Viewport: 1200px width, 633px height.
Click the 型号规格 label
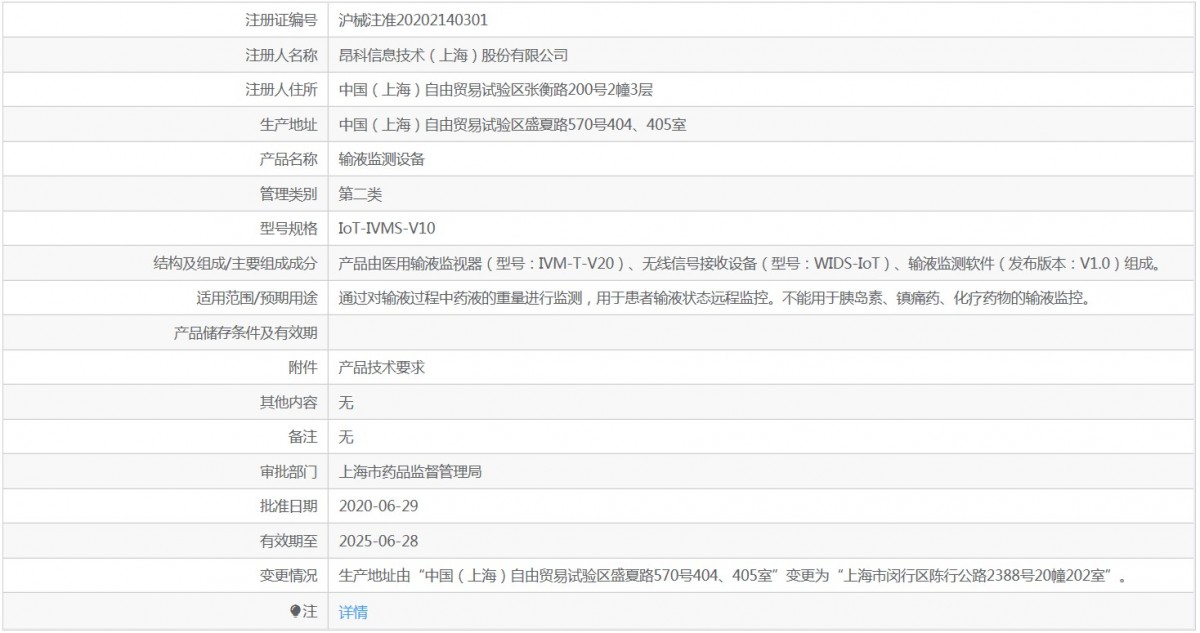(288, 228)
